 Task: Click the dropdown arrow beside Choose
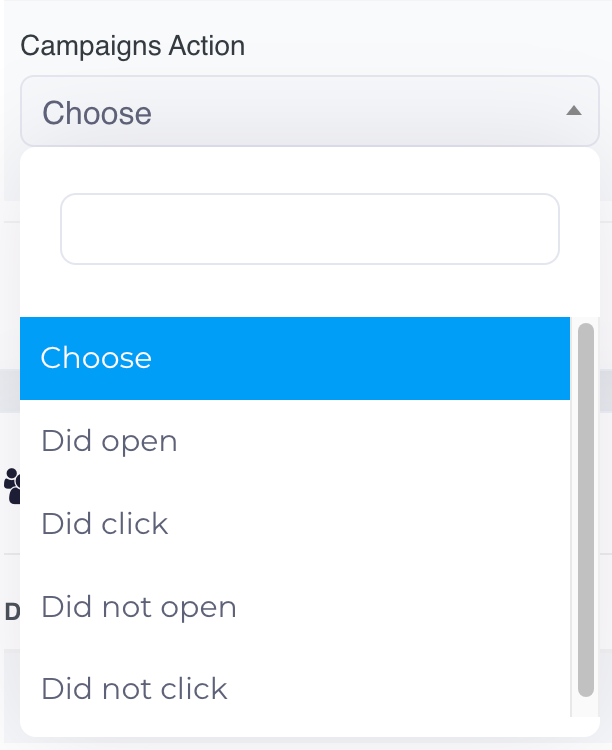click(573, 111)
